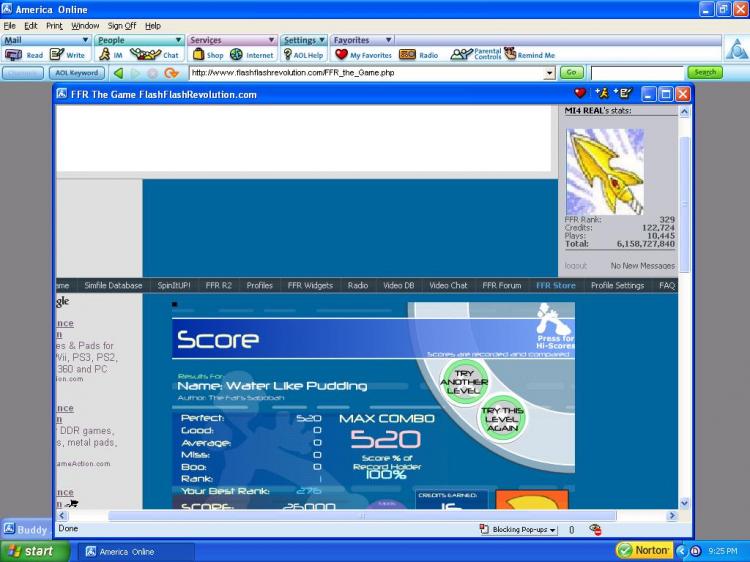Click the AOL Help question icon

click(287, 55)
